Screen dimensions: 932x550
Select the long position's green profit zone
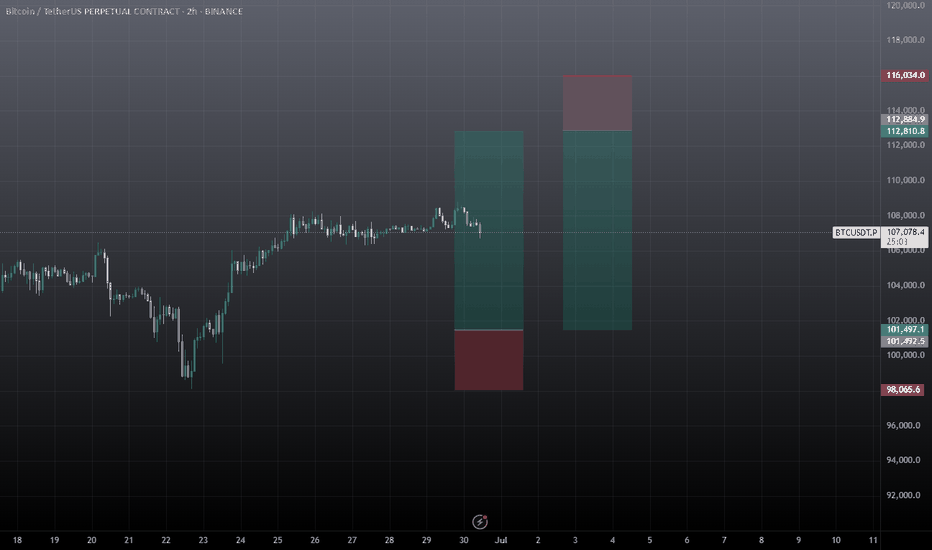[x=489, y=230]
